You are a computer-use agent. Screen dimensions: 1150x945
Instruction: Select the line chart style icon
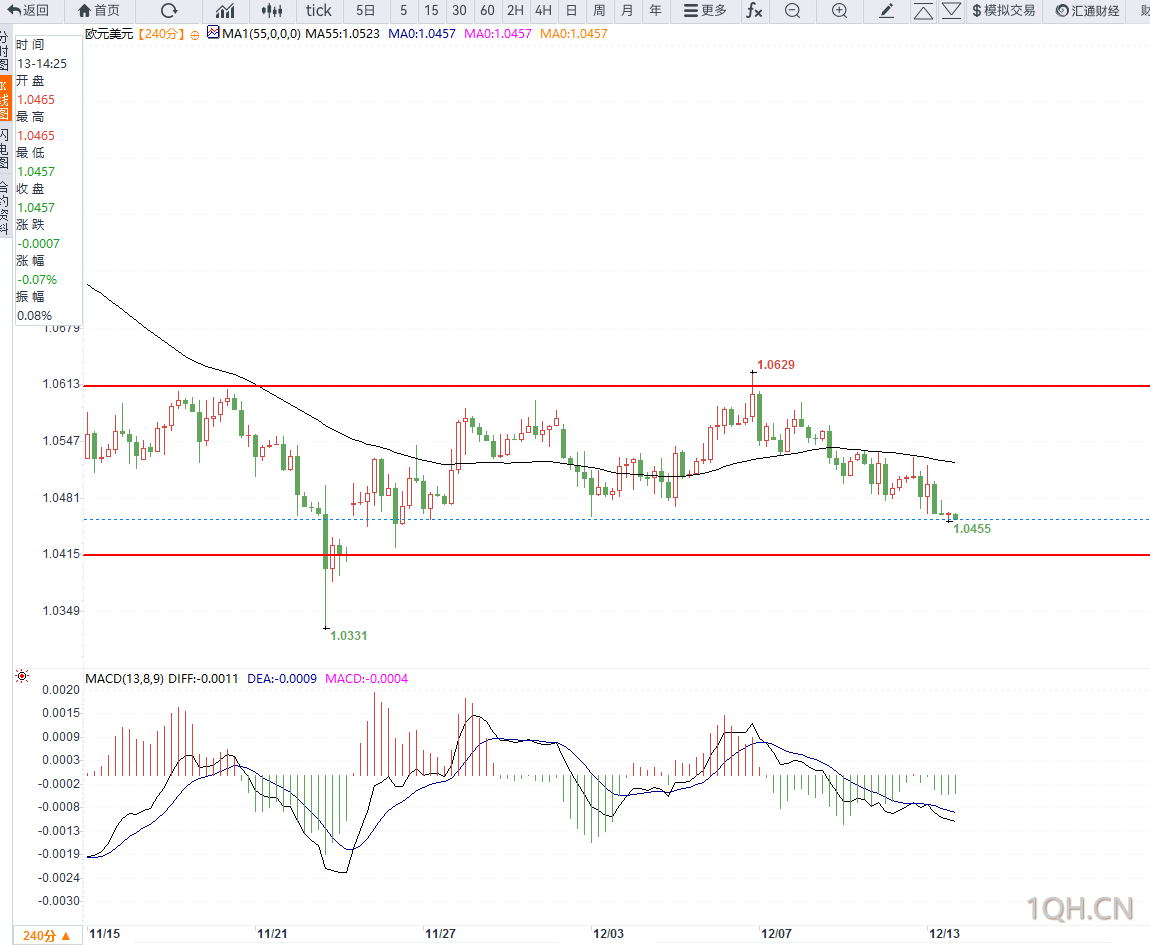pyautogui.click(x=225, y=11)
